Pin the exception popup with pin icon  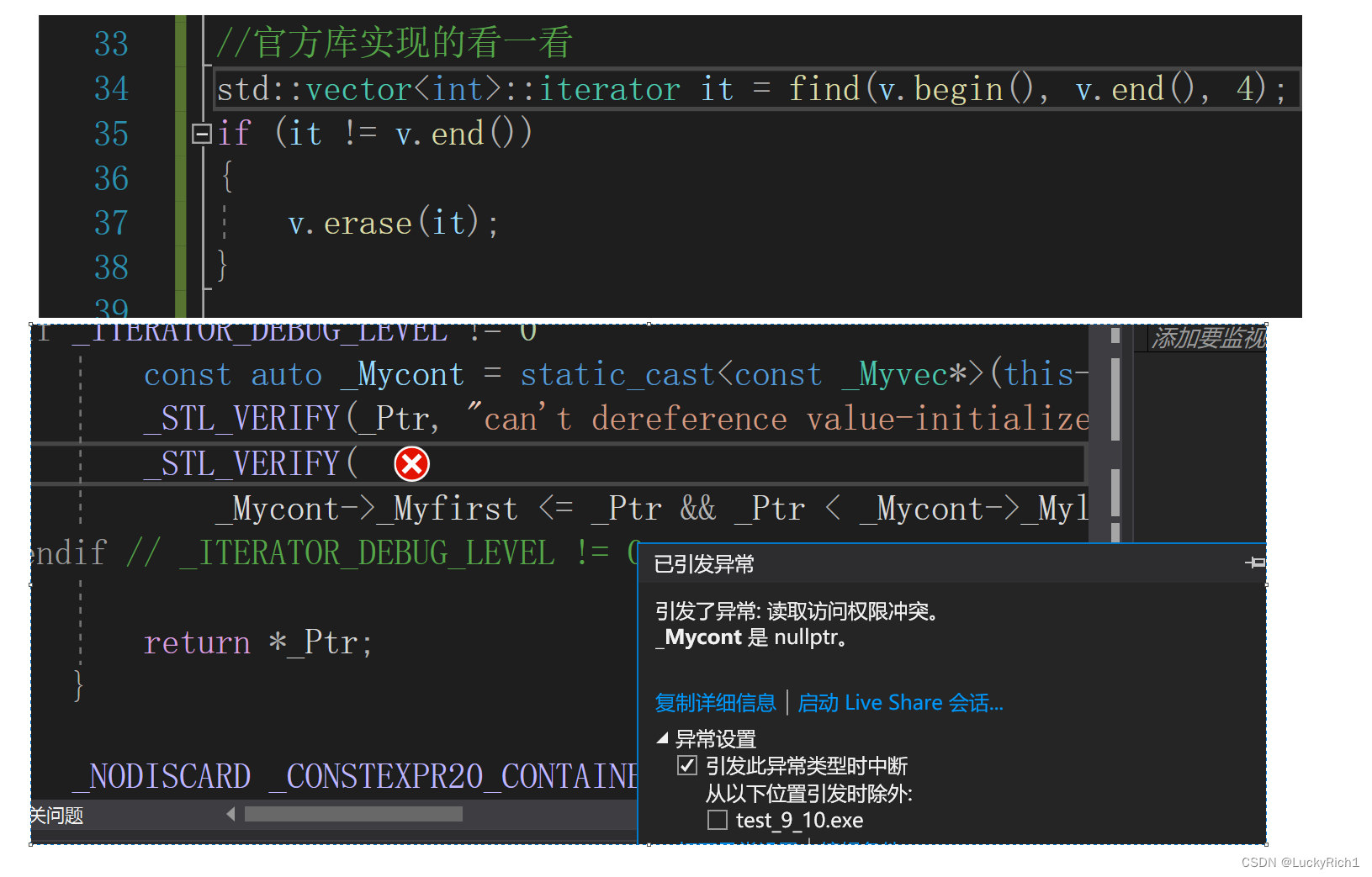1255,563
